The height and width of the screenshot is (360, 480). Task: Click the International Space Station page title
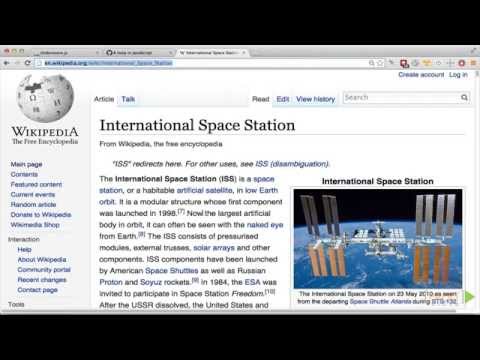197,125
